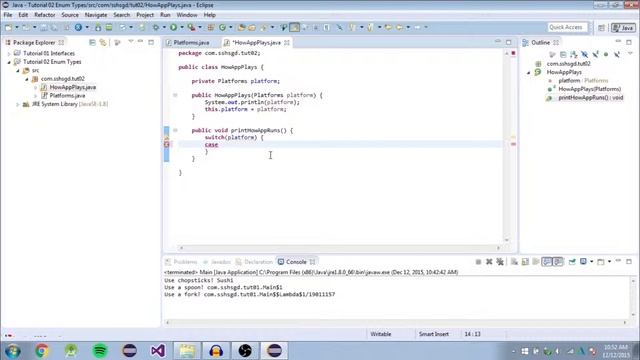Click the Save toolbar icon

coord(44,27)
